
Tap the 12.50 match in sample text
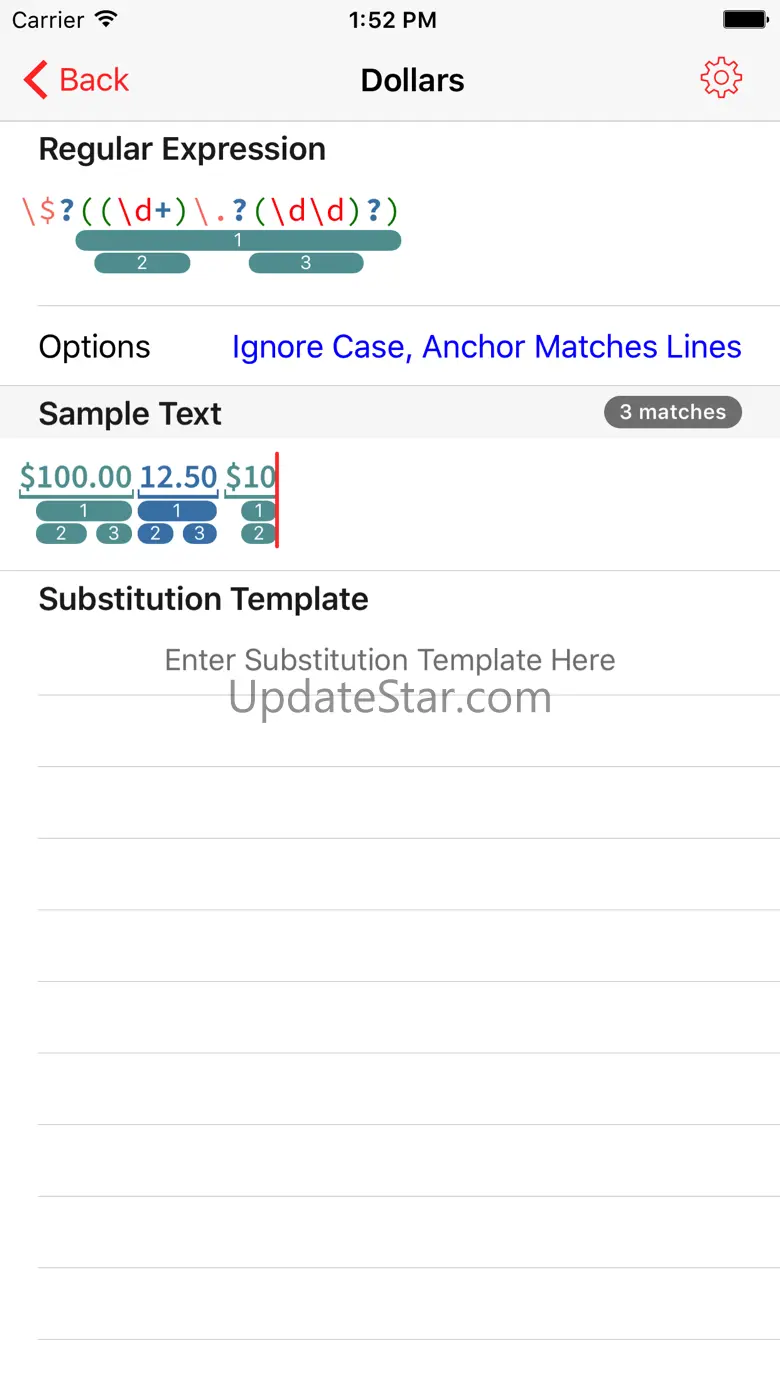[x=178, y=477]
